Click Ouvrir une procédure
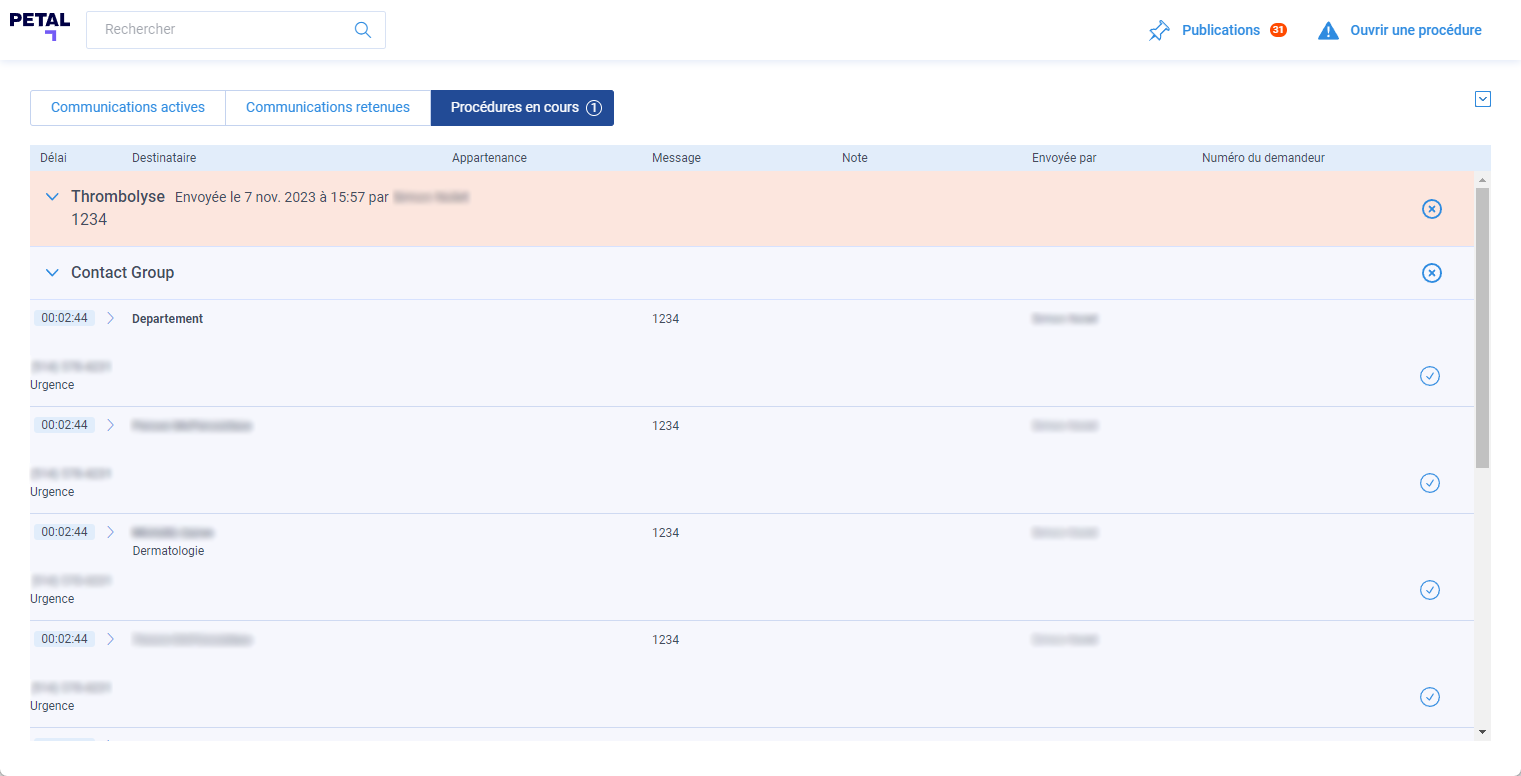1521x776 pixels. (1416, 30)
